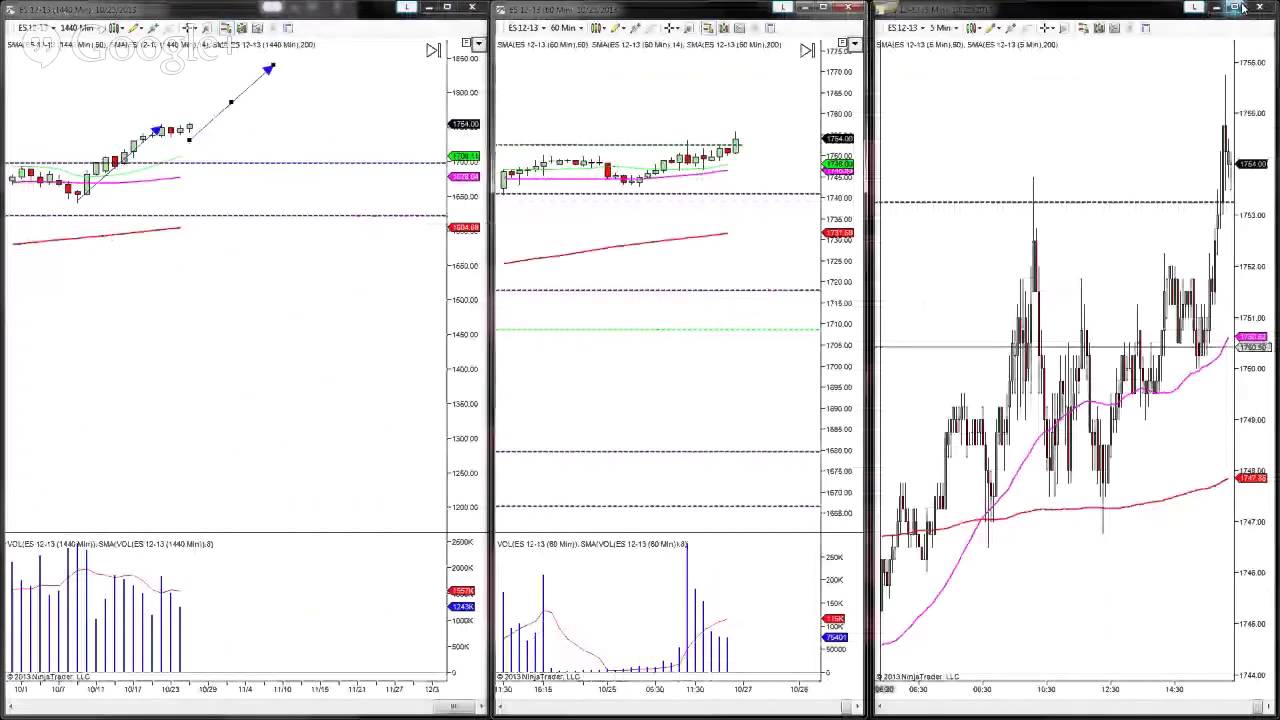Open properties icon in 5 Min chart toolbar

(1145, 28)
